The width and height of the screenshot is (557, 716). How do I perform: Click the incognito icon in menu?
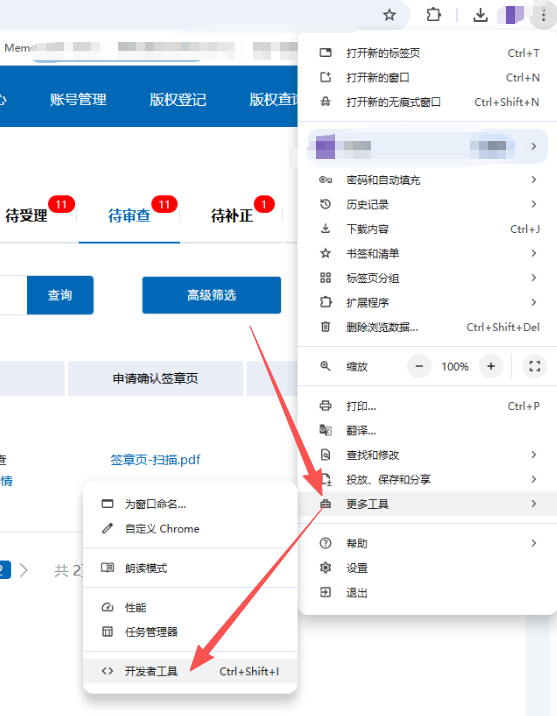326,102
